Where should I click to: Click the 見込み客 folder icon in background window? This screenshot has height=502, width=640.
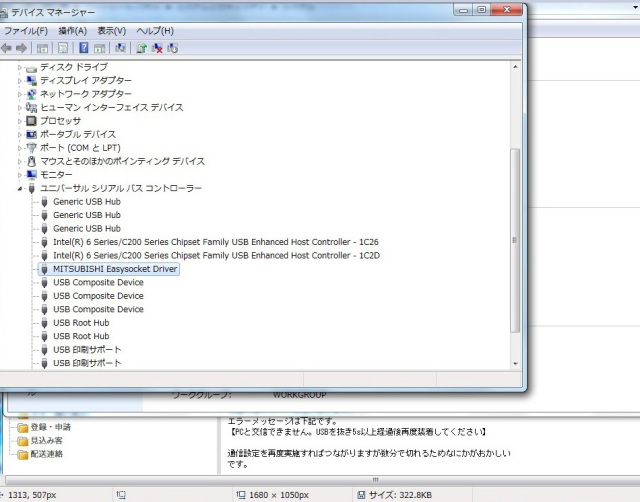click(x=23, y=441)
